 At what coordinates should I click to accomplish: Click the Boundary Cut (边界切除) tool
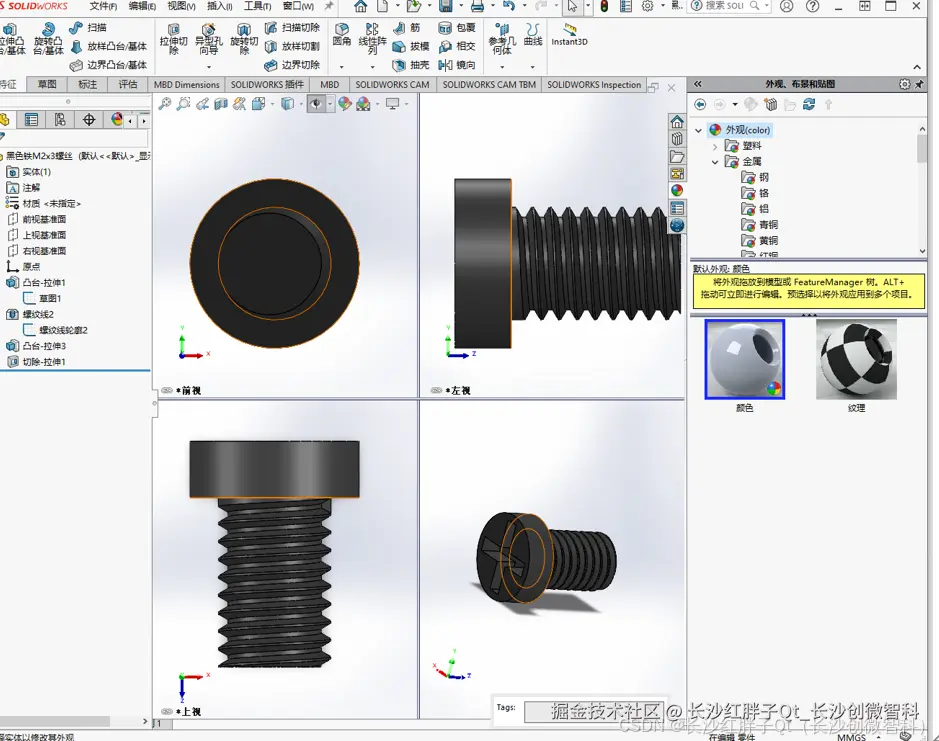coord(292,65)
